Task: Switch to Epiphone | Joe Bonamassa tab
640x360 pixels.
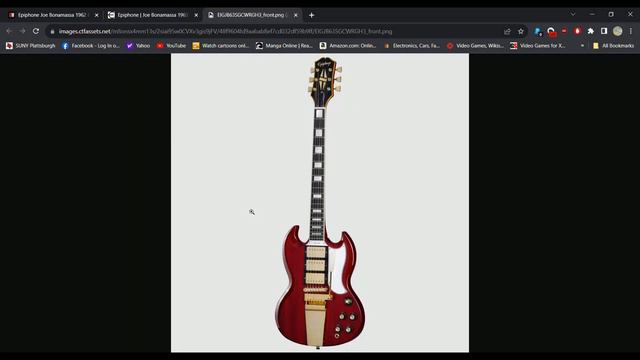Action: click(x=152, y=15)
